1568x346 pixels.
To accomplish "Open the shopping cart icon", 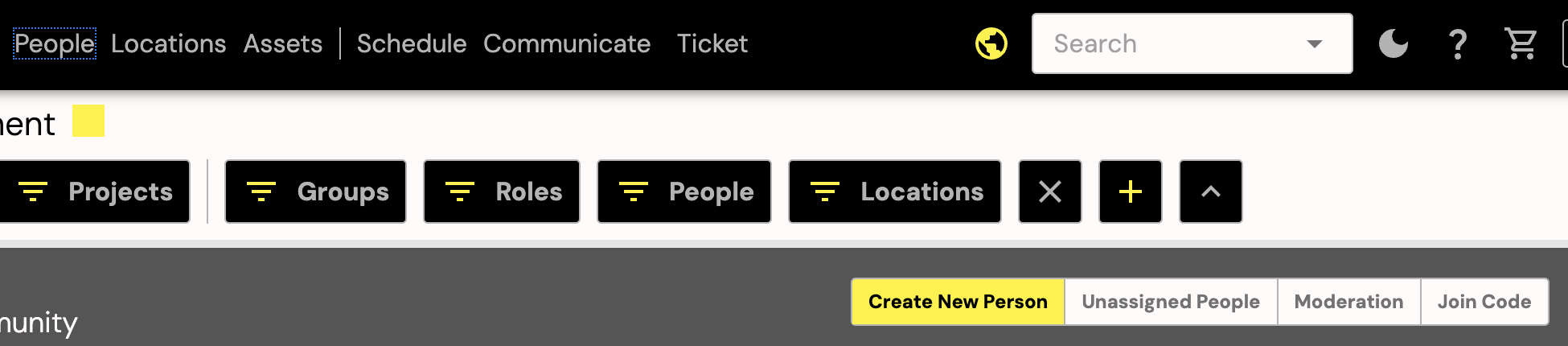I will (1521, 43).
